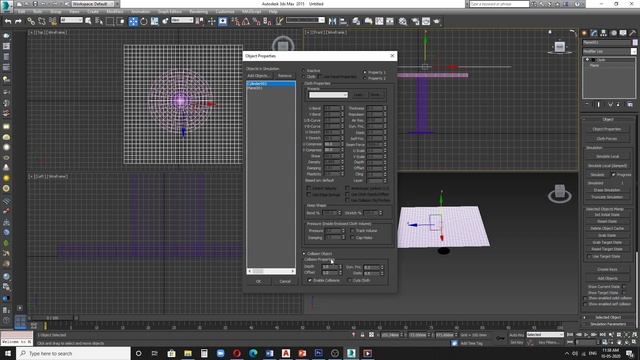640x360 pixels.
Task: Click the ViewCube in perspective viewport
Action: [560, 193]
